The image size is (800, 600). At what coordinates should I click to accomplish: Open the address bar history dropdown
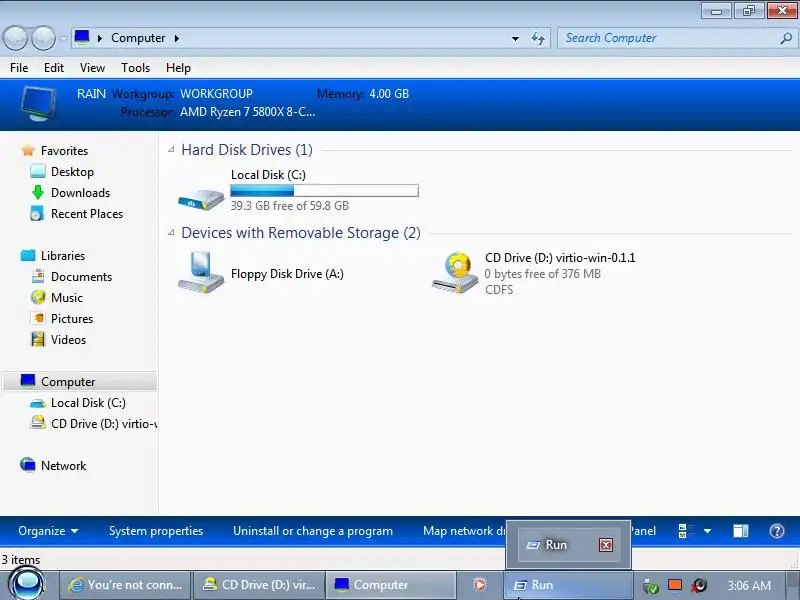coord(515,39)
